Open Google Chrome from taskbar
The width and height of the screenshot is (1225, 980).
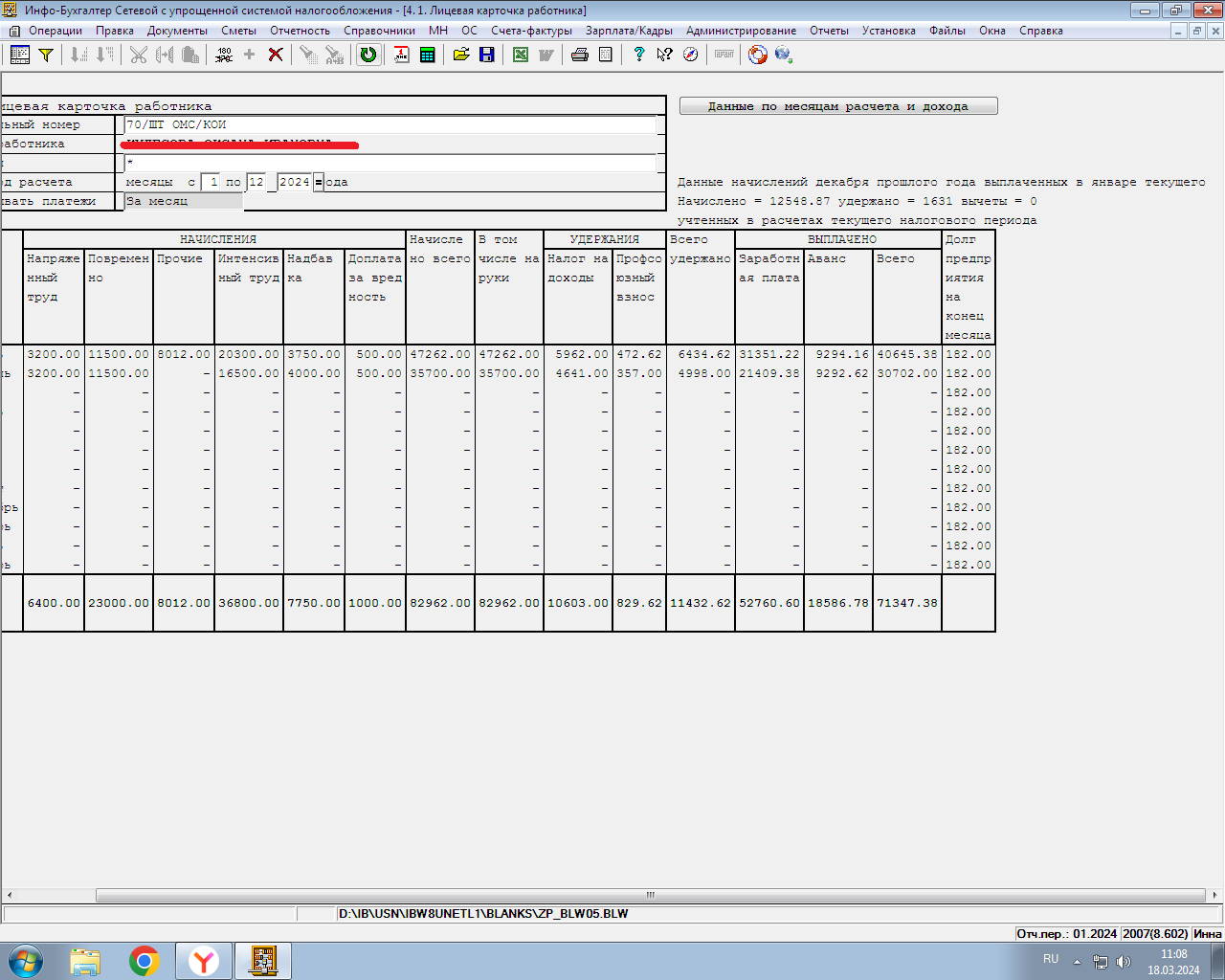(145, 961)
